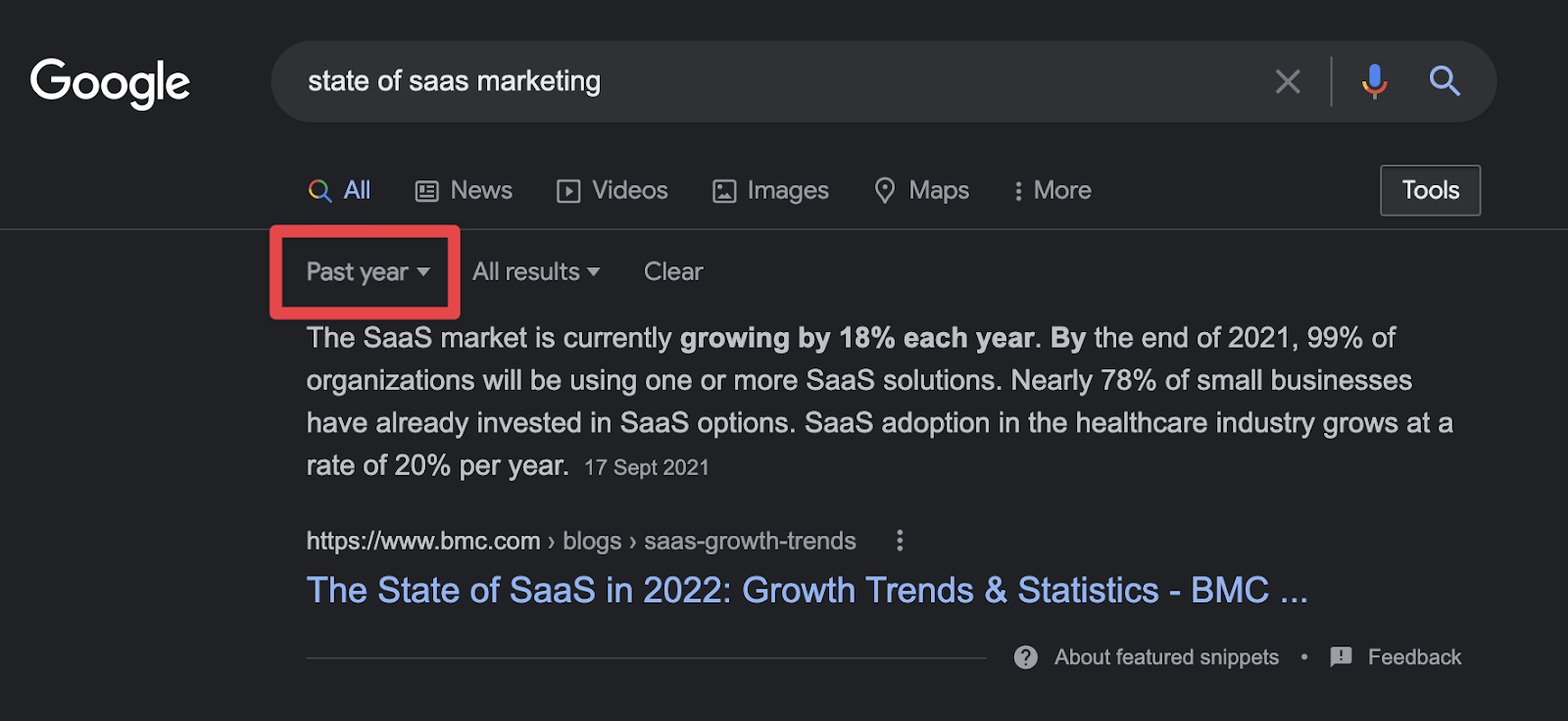Go to the Maps tab
Screen dimensions: 1568x721
[921, 190]
